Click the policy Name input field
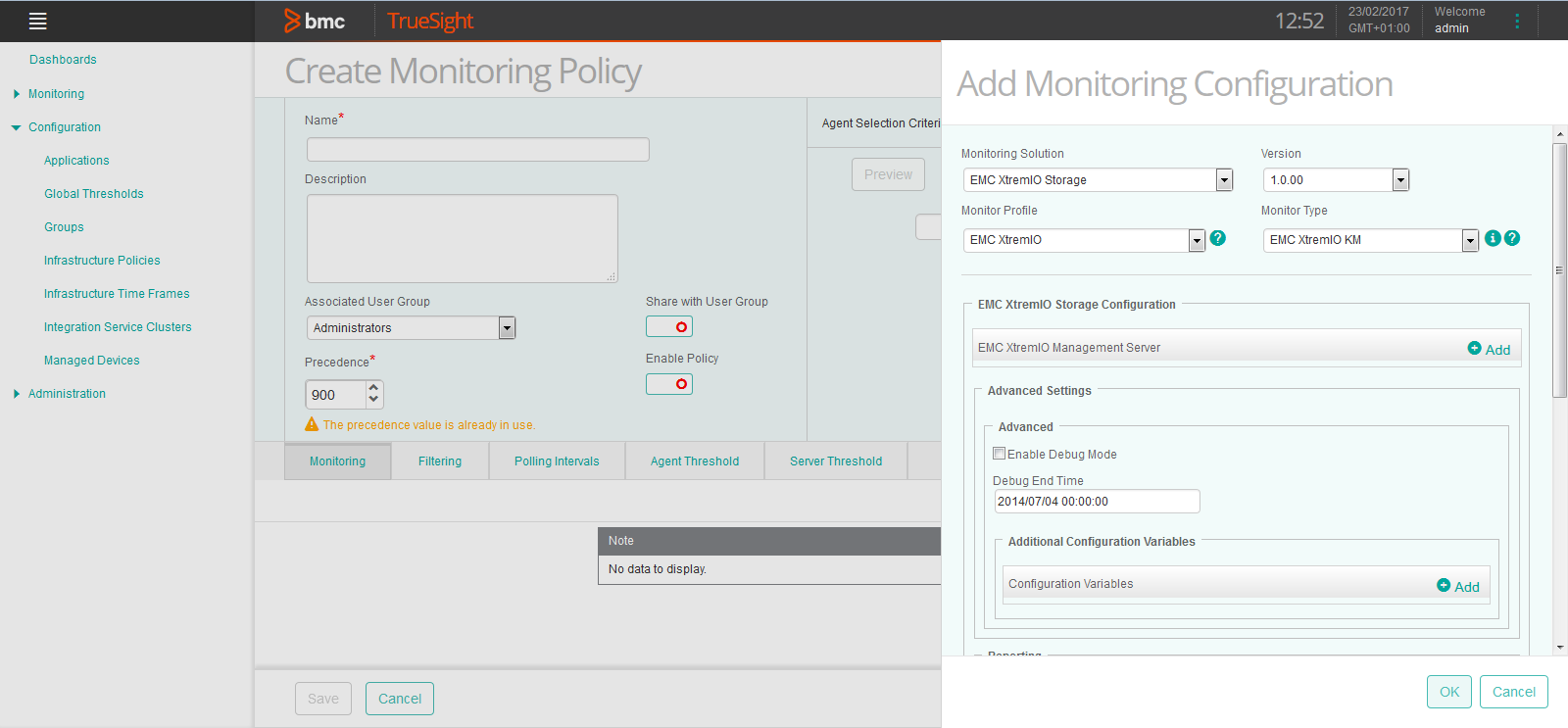 478,149
